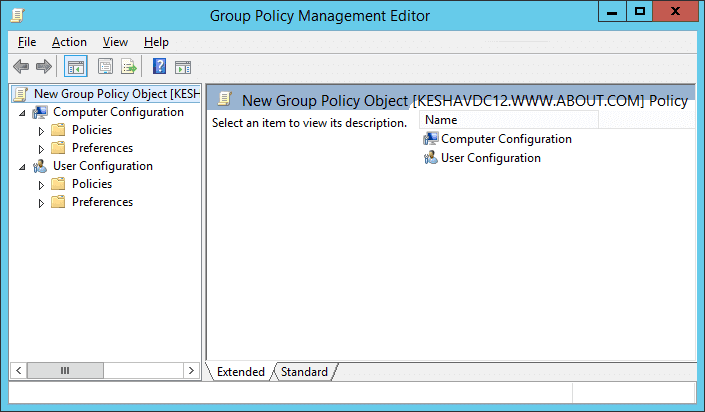Image resolution: width=705 pixels, height=412 pixels.
Task: Switch to the Extended tab
Action: [x=241, y=372]
